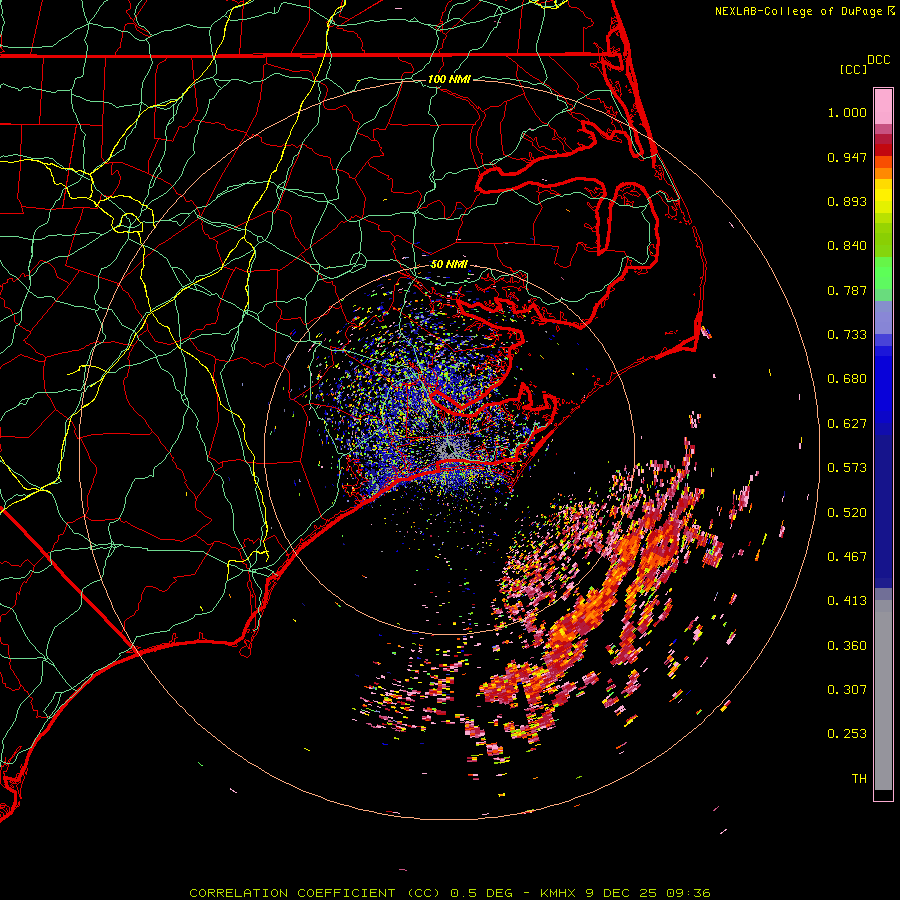Click CORRELATION COEFFICIENT in the bottom caption
Viewport: 900px width, 900px height.
(x=292, y=893)
